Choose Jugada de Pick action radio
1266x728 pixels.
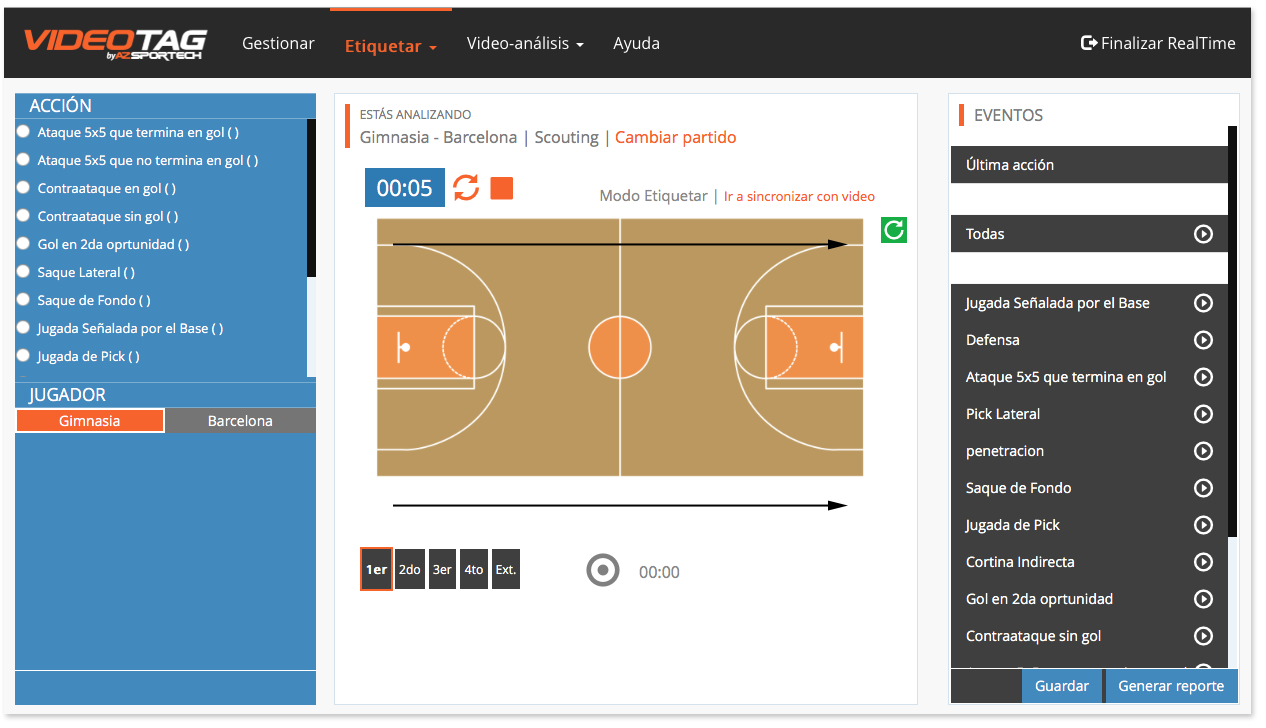(x=23, y=356)
